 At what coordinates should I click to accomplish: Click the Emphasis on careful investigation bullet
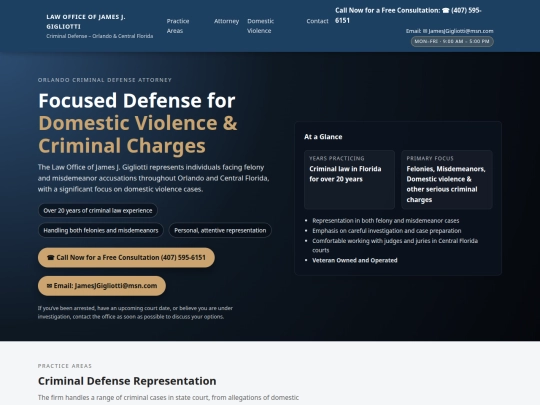(387, 230)
